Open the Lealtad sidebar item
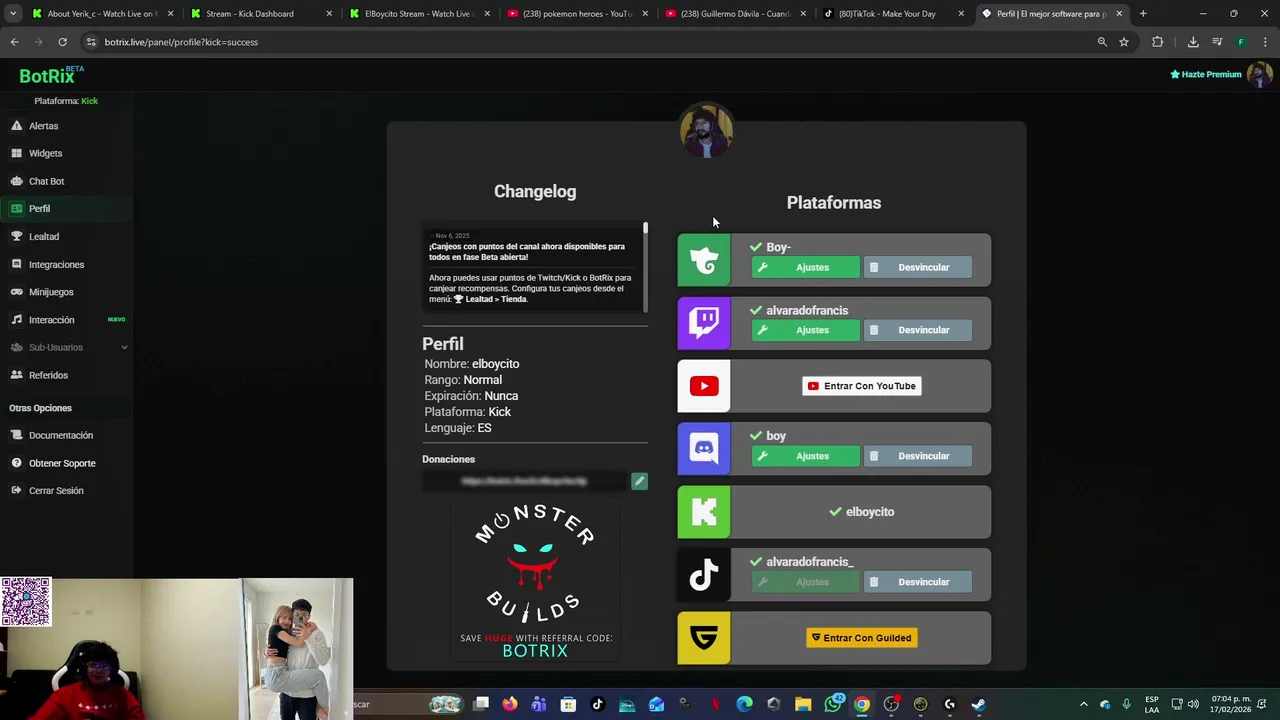The image size is (1280, 720). pyautogui.click(x=43, y=236)
